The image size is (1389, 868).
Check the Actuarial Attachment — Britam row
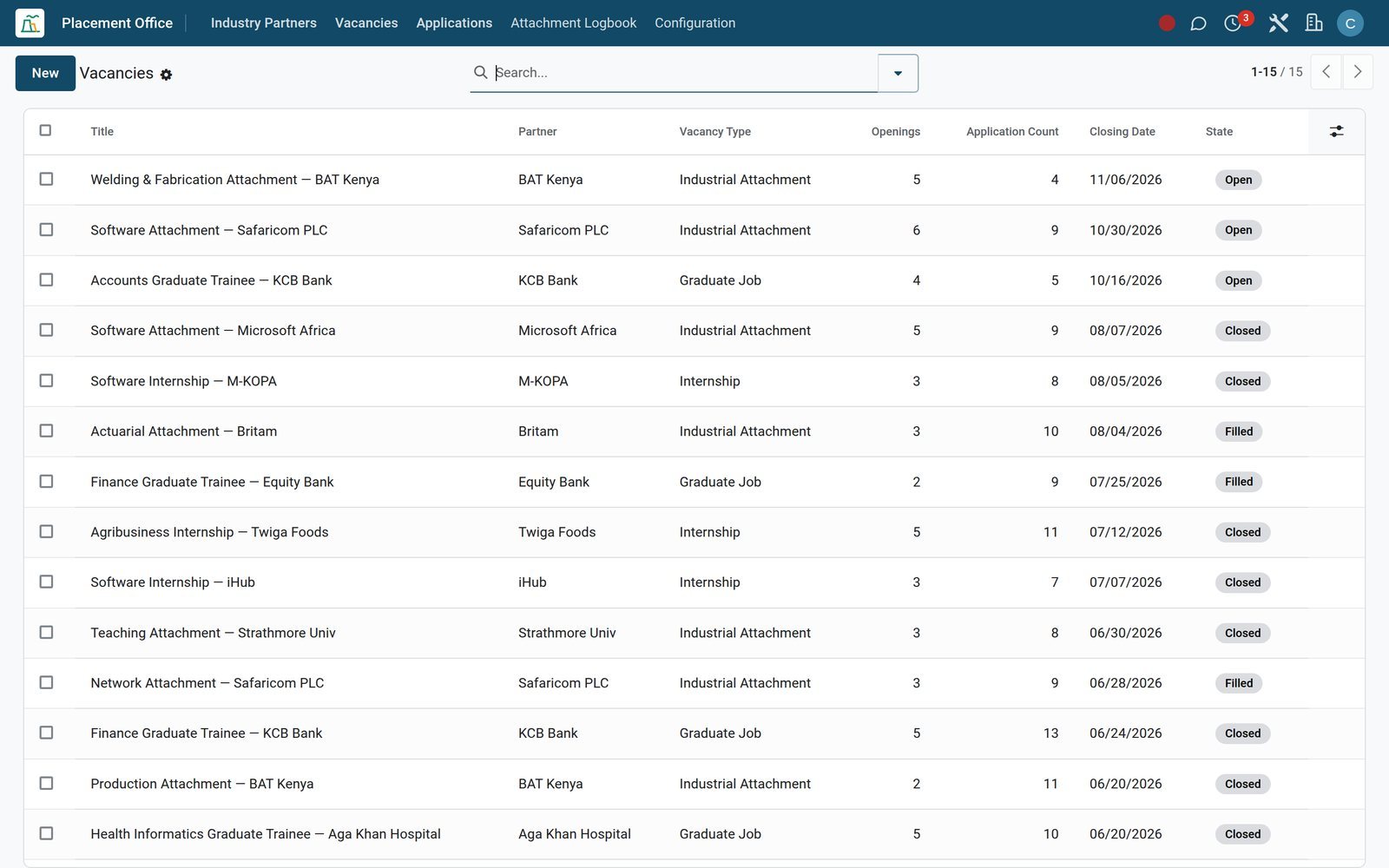[46, 431]
